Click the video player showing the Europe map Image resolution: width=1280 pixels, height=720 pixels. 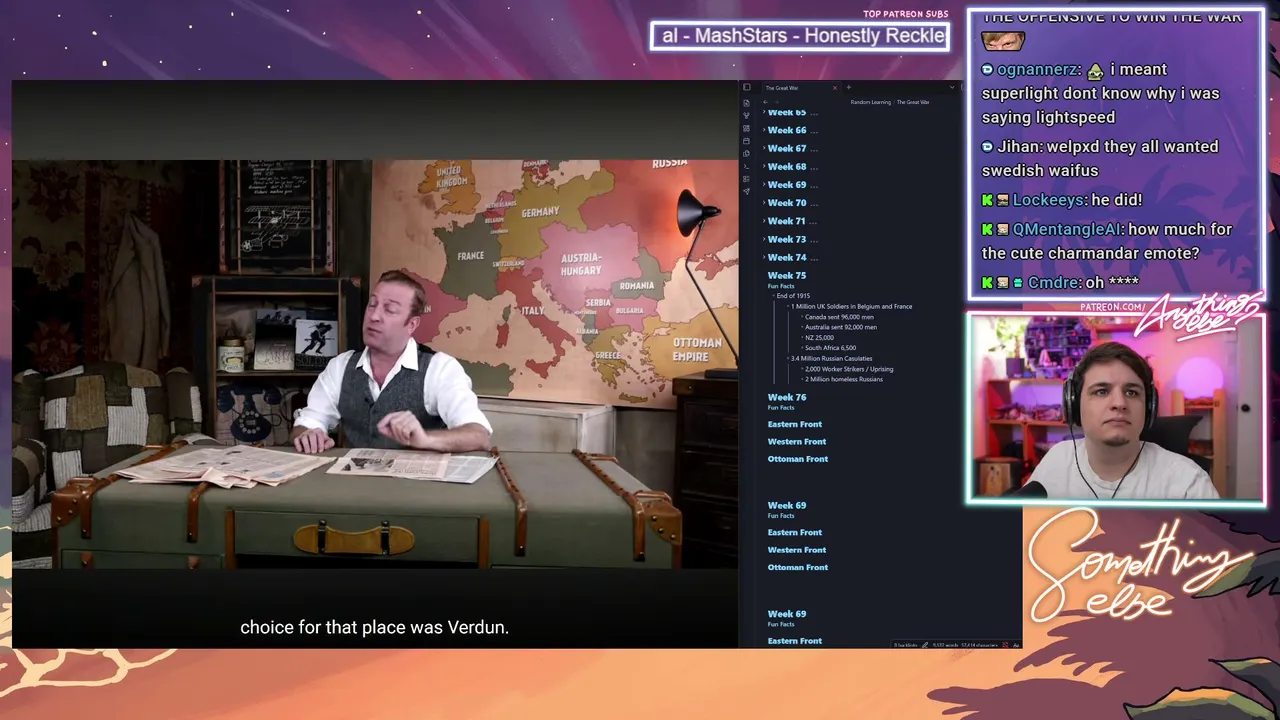[375, 365]
